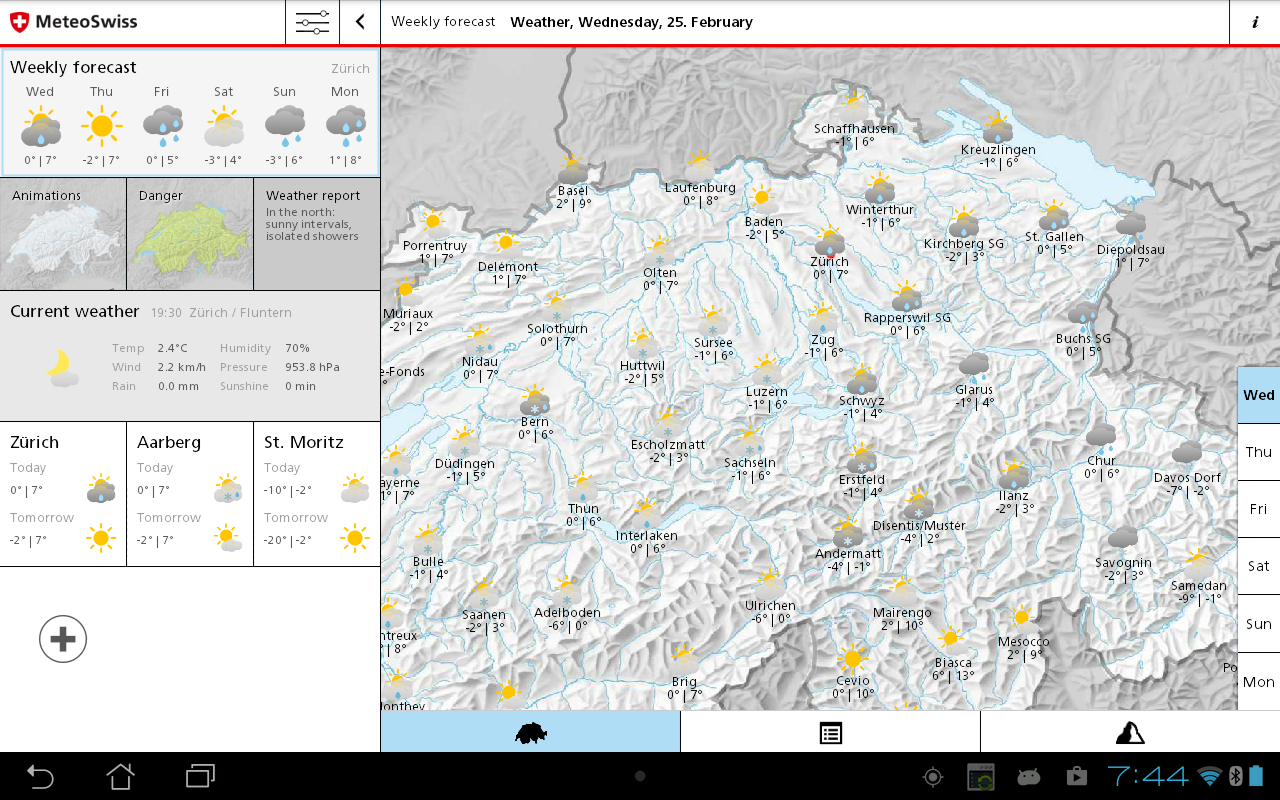Open the settings sliders icon
1280x800 pixels.
312,22
